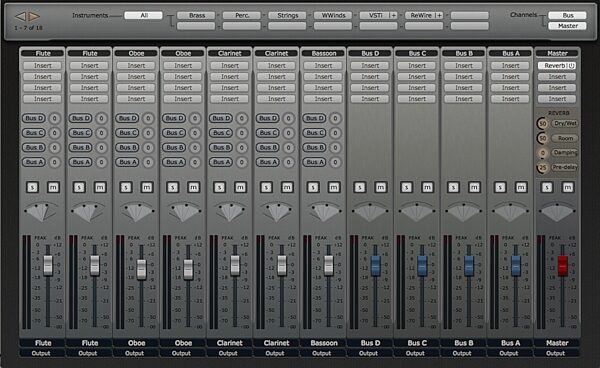Mute the Bassoon channel
600x368 pixels.
(334, 187)
